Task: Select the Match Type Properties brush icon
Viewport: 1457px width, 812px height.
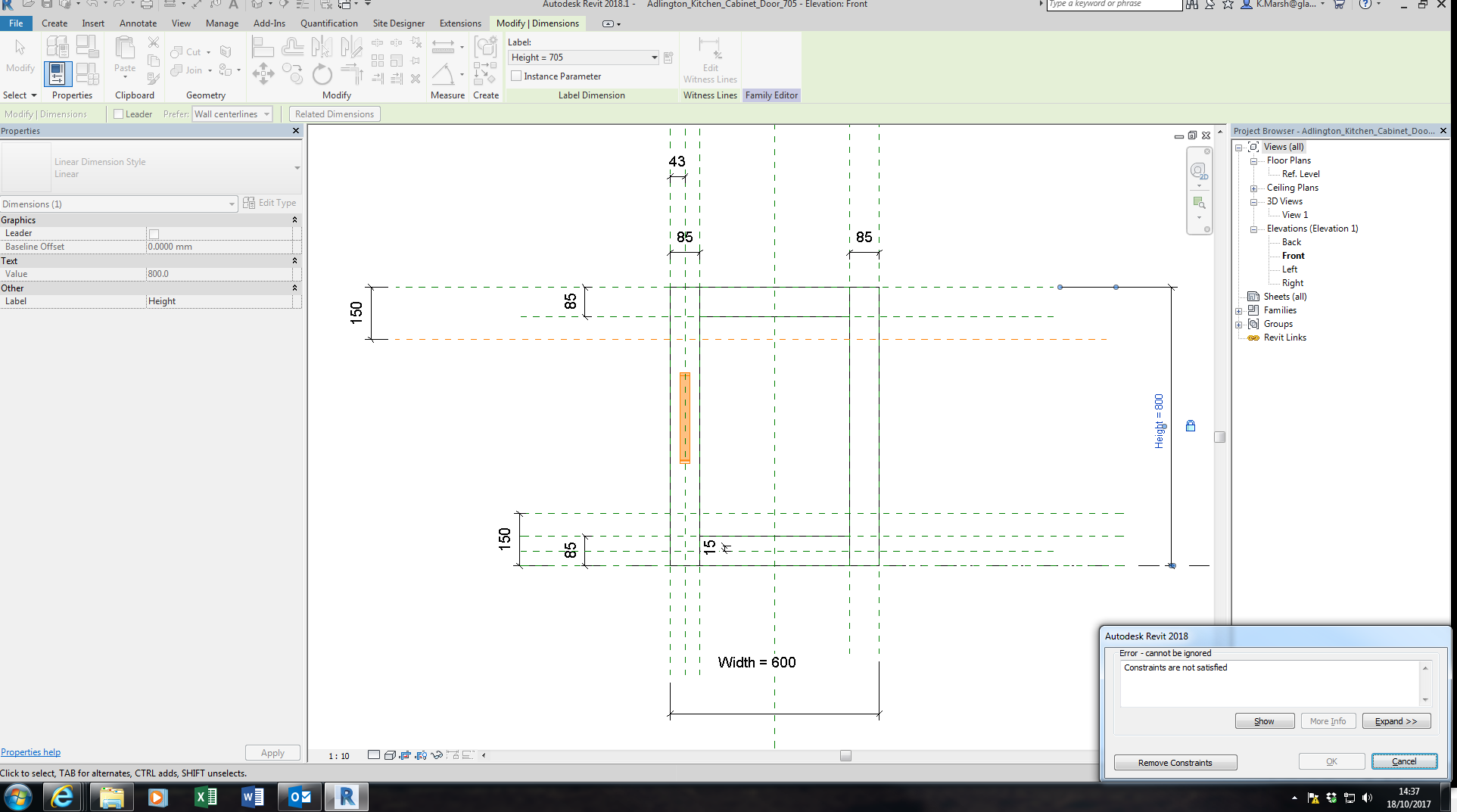Action: (154, 80)
